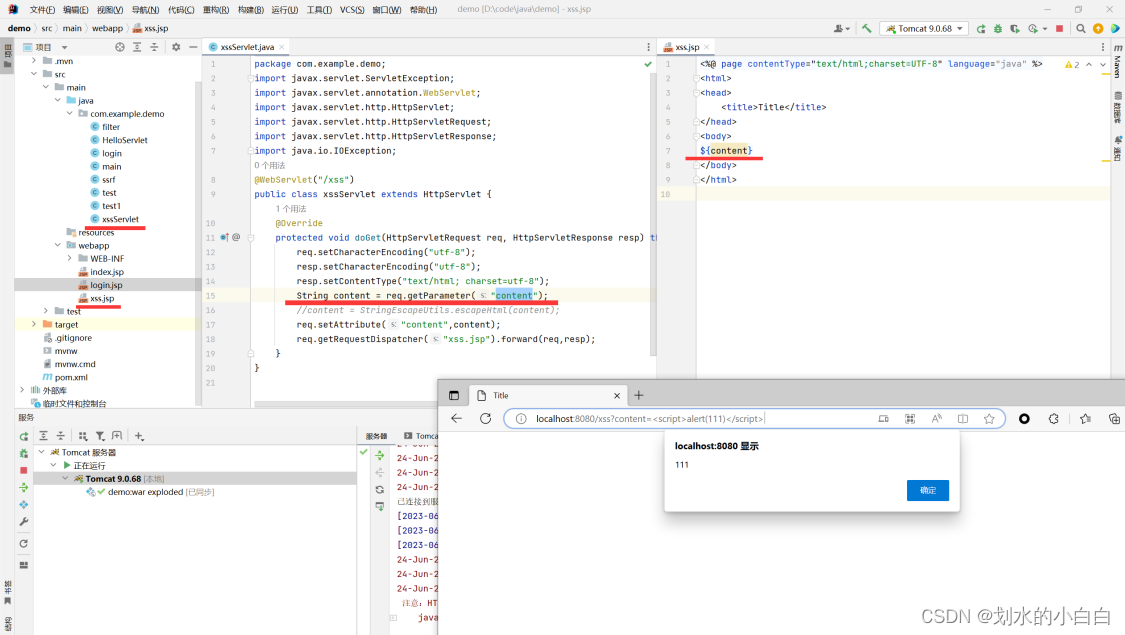Open the 编辑(E) menu
The width and height of the screenshot is (1125, 635).
(75, 9)
